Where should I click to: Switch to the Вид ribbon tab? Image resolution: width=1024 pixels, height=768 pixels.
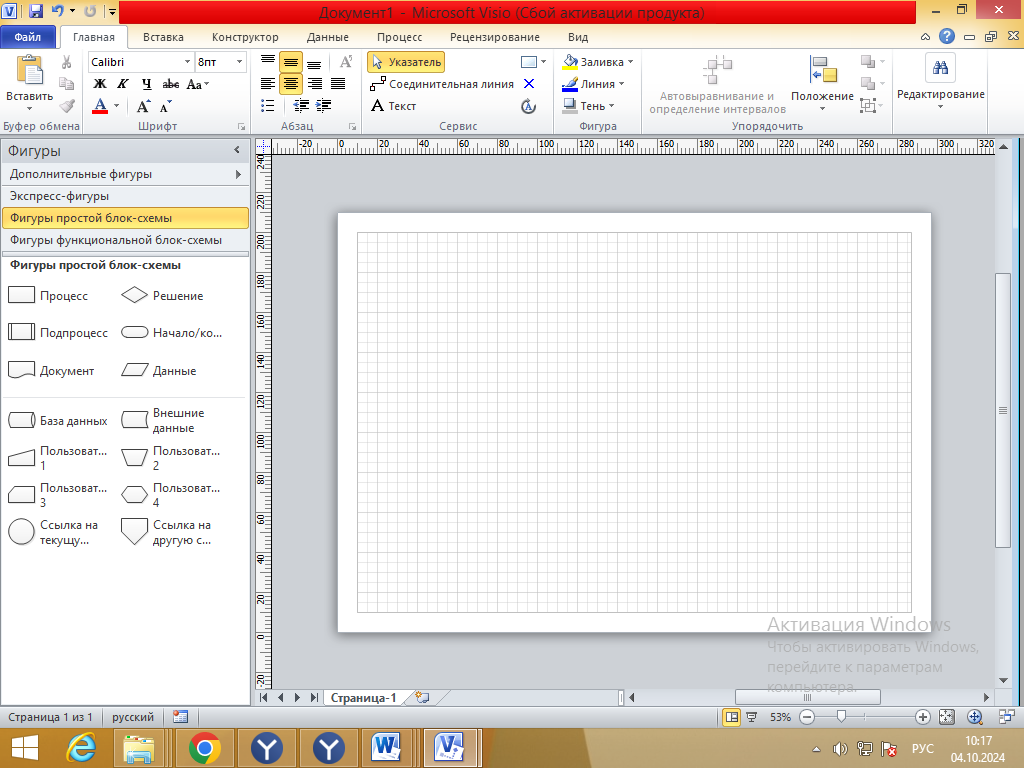pos(578,37)
